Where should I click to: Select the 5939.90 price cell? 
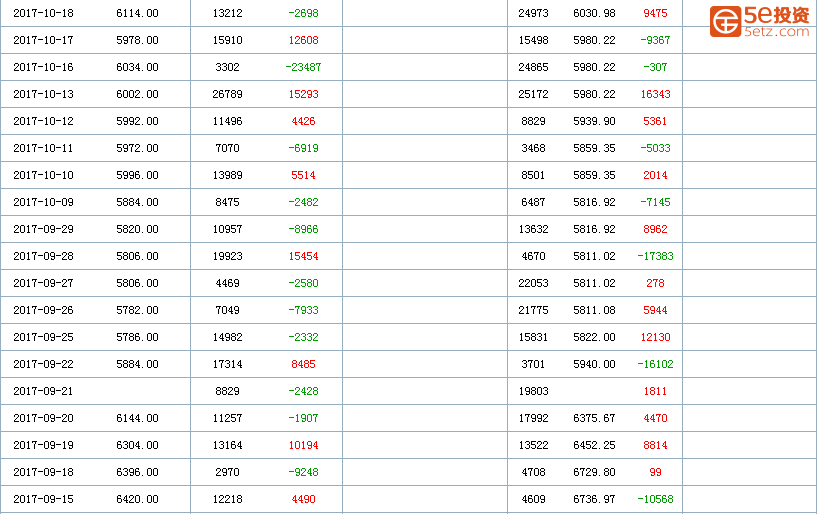[x=594, y=121]
